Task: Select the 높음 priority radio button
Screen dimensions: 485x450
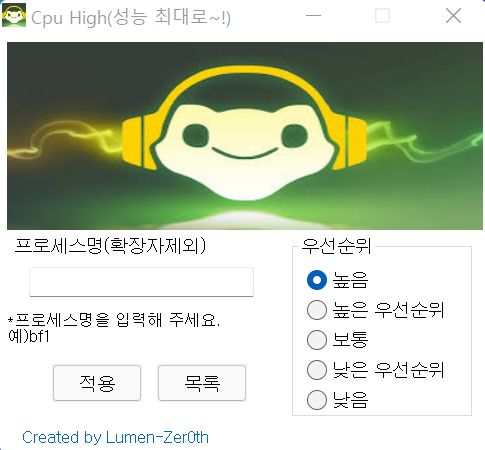Action: [x=317, y=280]
